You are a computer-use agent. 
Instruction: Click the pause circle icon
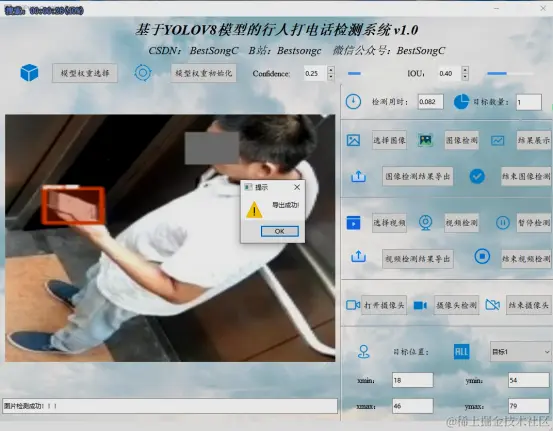tap(502, 223)
